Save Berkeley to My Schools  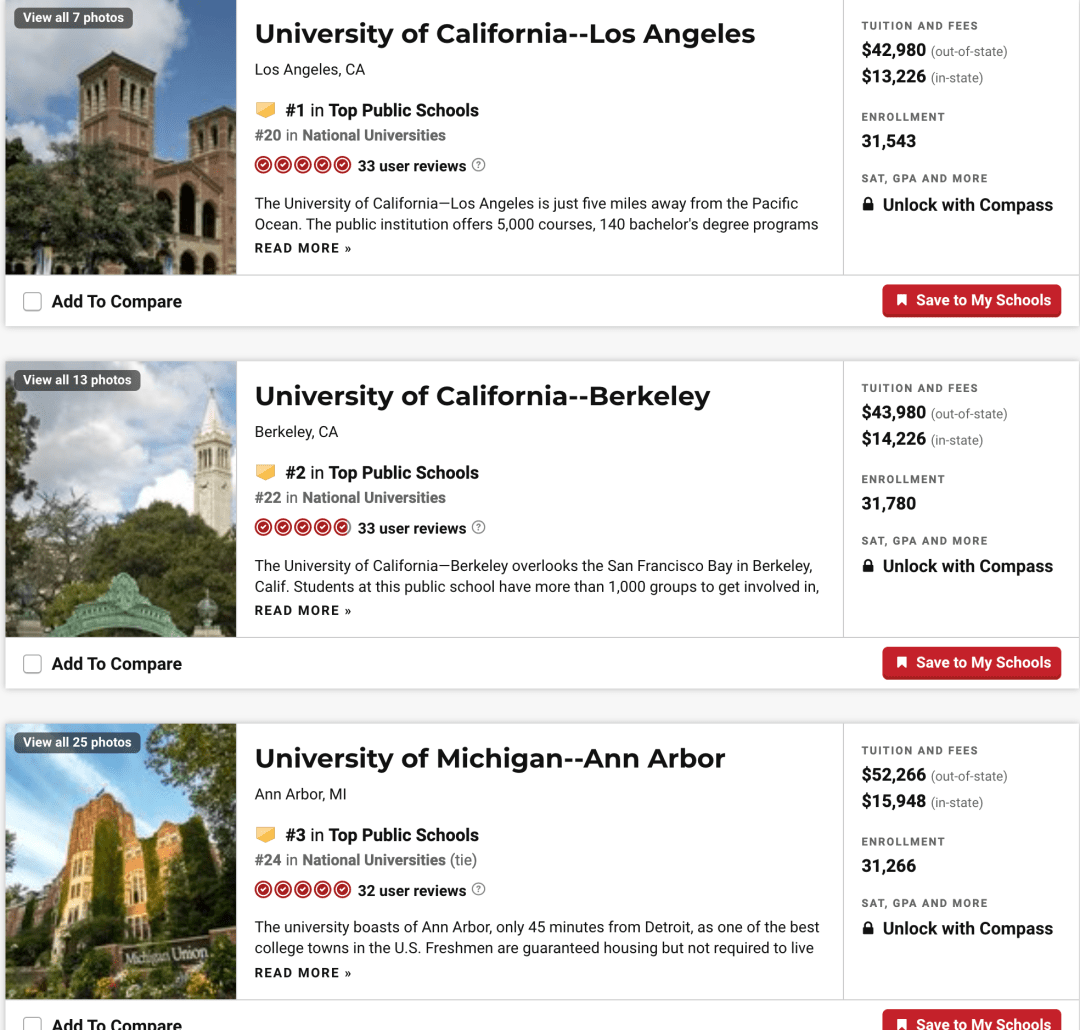point(971,662)
